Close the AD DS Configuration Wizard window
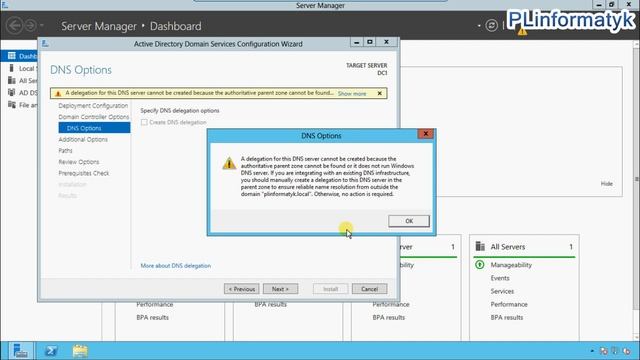The height and width of the screenshot is (360, 640). [x=386, y=42]
